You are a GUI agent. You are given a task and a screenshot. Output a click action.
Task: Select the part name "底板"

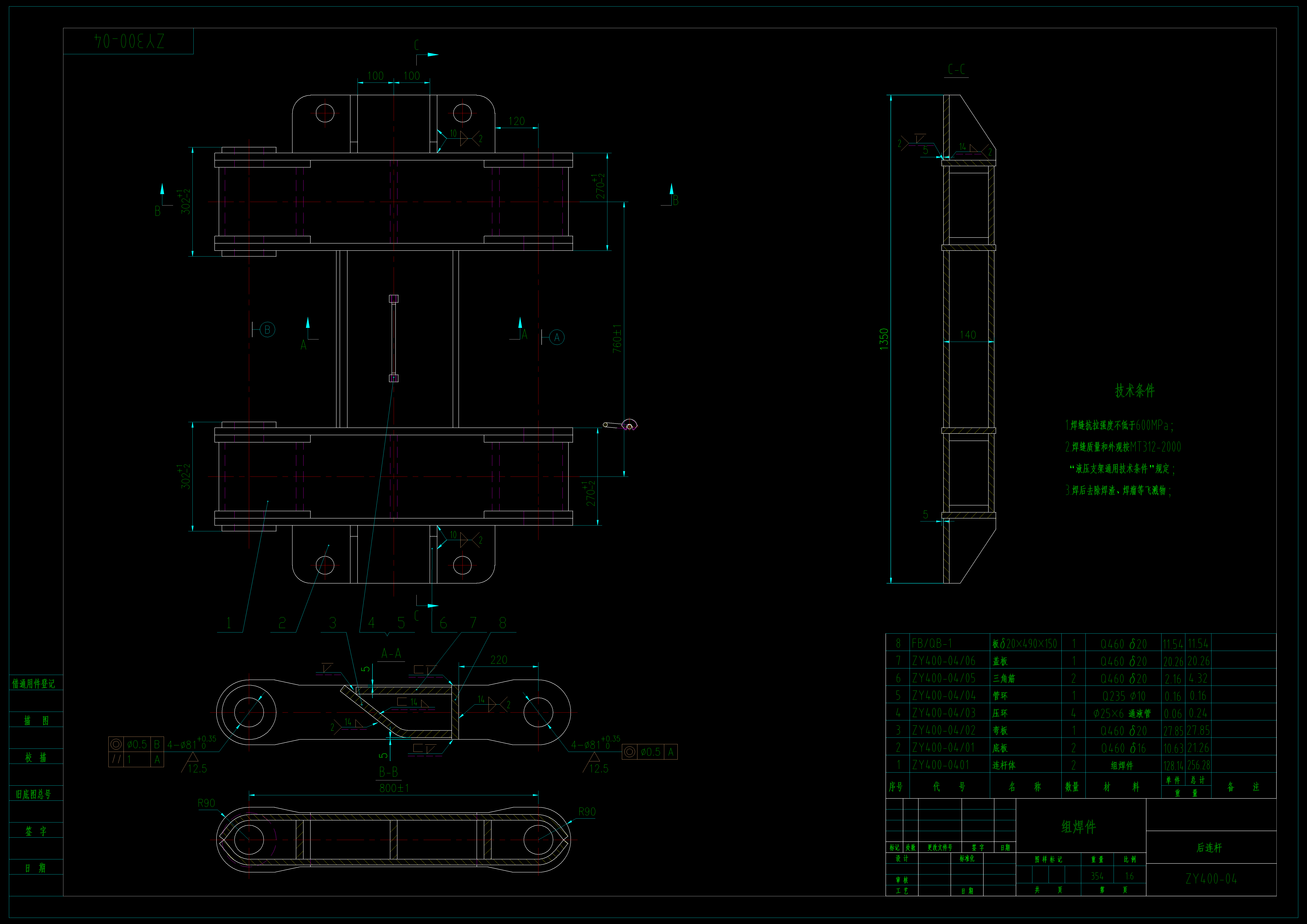(x=1000, y=748)
